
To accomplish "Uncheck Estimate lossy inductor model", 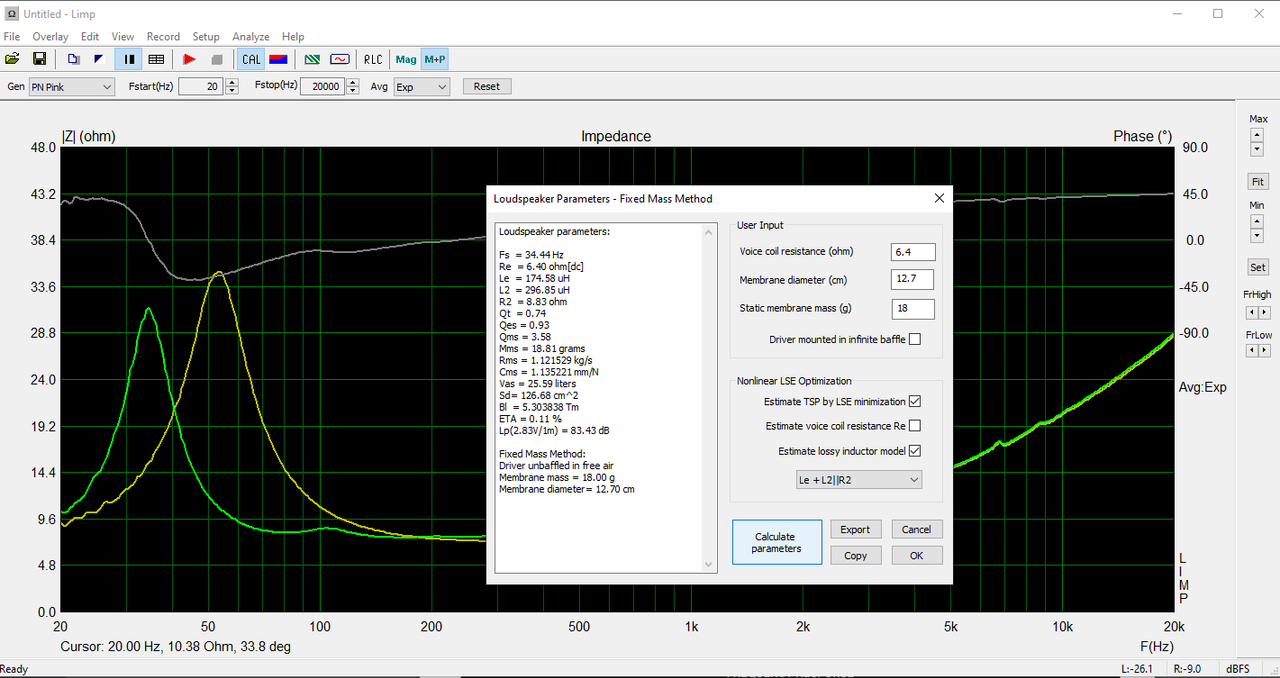I will [x=915, y=451].
